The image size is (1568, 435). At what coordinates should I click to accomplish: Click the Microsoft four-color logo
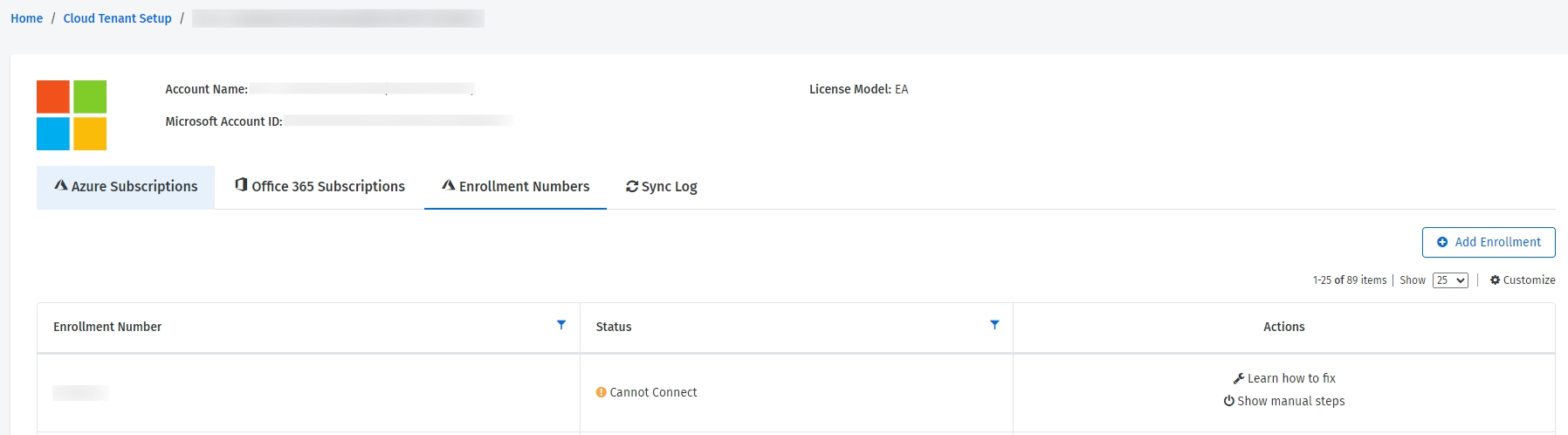(72, 115)
